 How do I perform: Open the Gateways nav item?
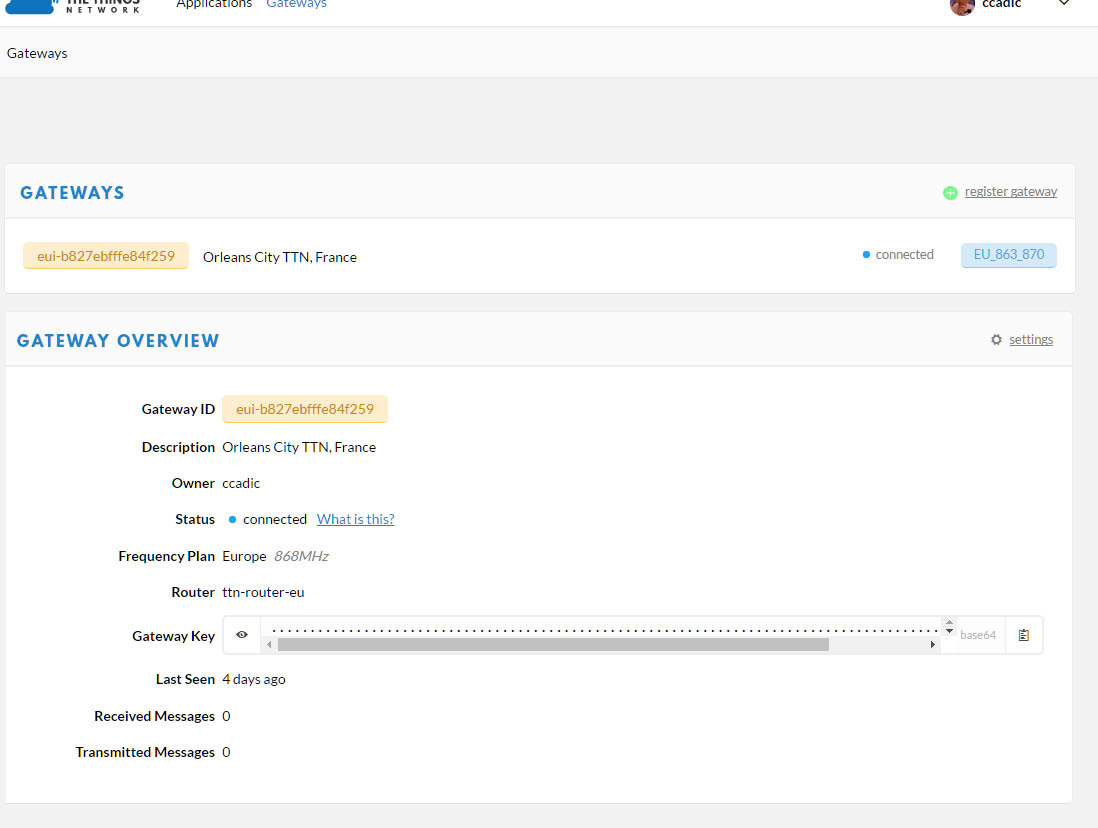(x=296, y=4)
